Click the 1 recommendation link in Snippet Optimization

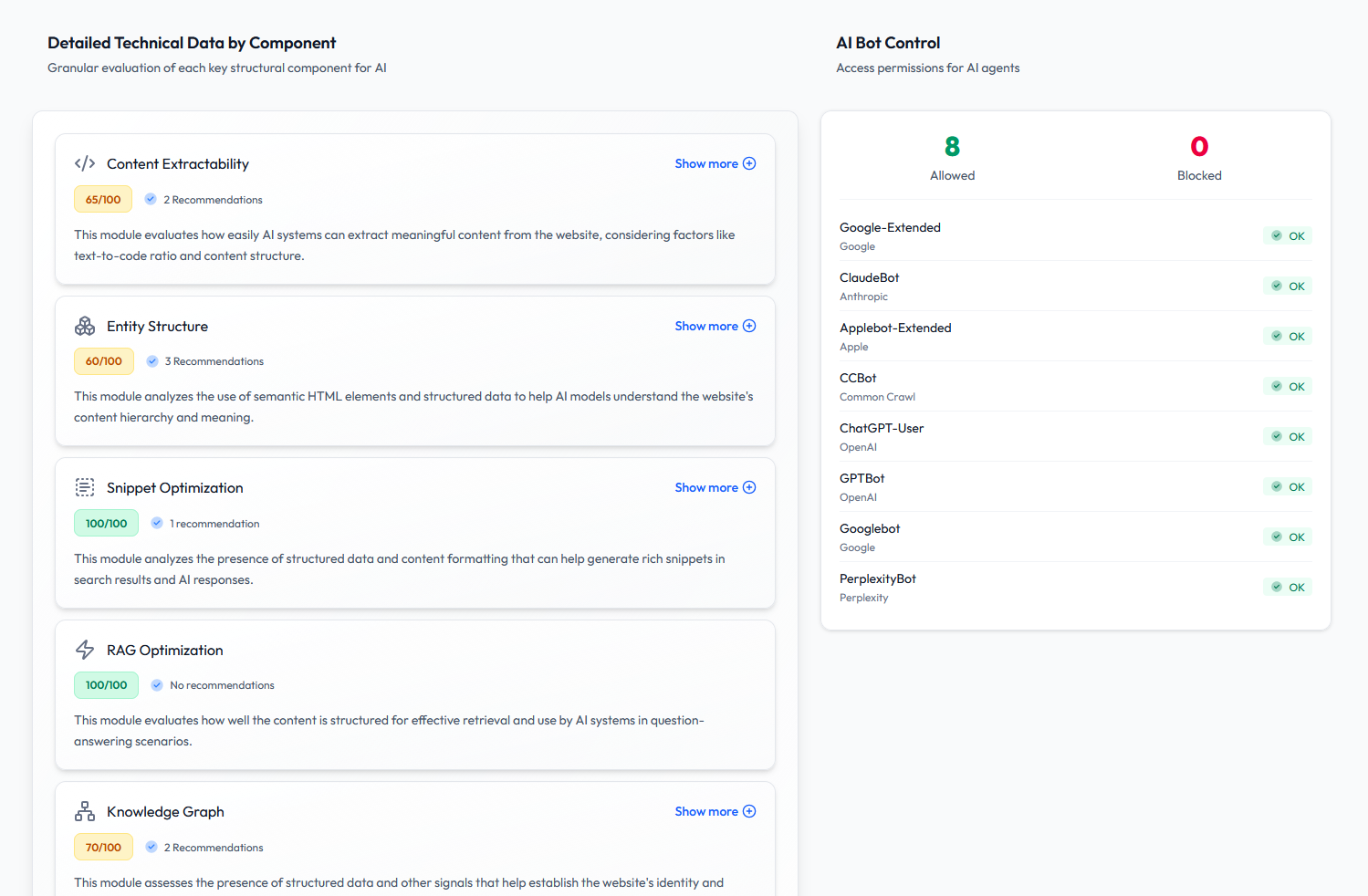click(x=214, y=524)
